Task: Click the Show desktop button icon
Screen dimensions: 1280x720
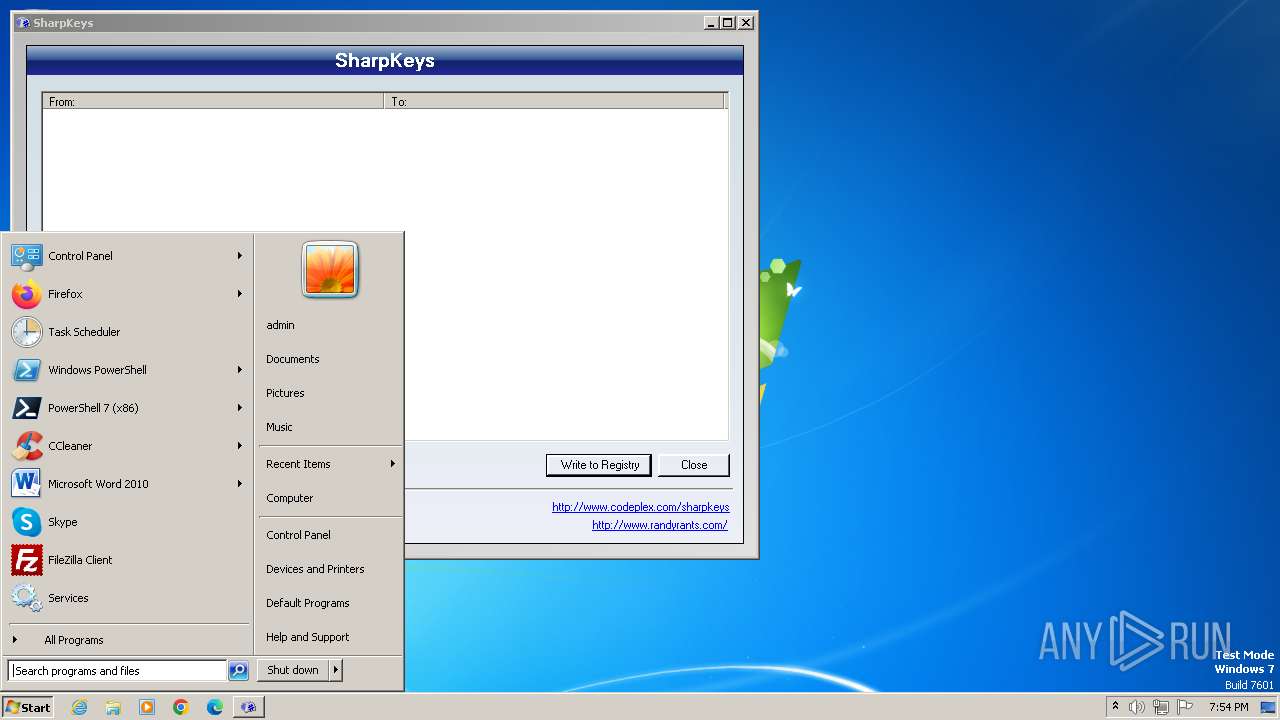Action: click(x=1268, y=707)
